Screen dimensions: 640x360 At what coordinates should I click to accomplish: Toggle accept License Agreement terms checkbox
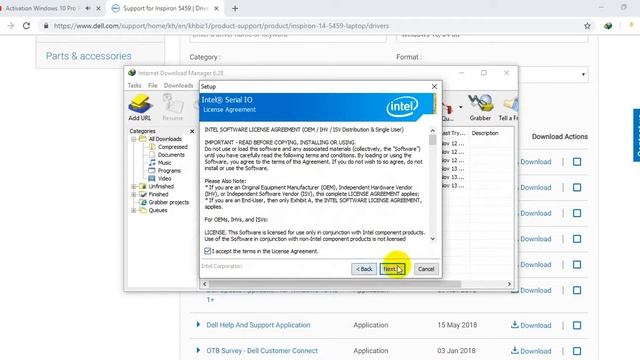click(x=208, y=251)
